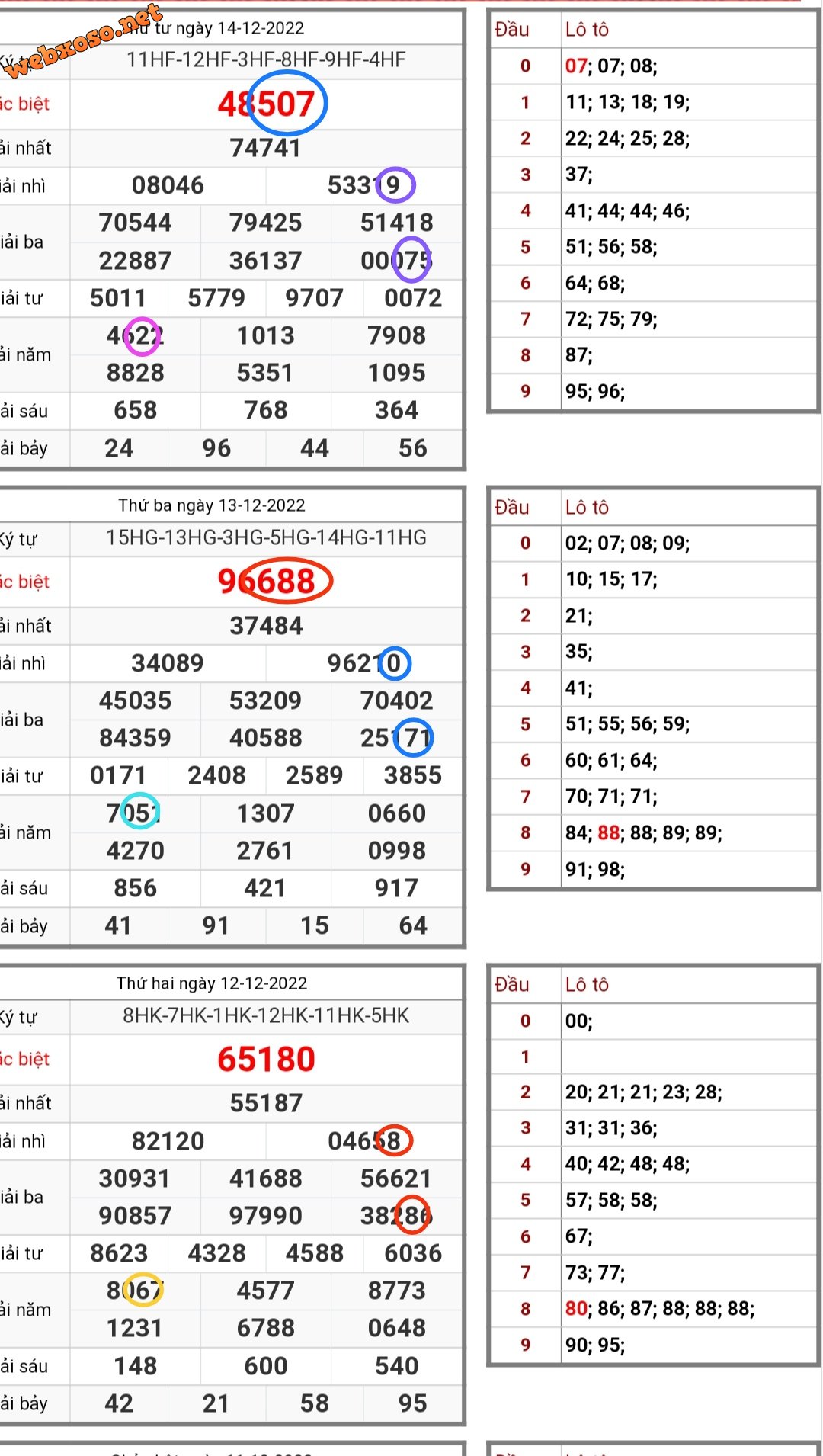823x1456 pixels.
Task: Select fifth prize number 4577
Action: coord(266,1291)
